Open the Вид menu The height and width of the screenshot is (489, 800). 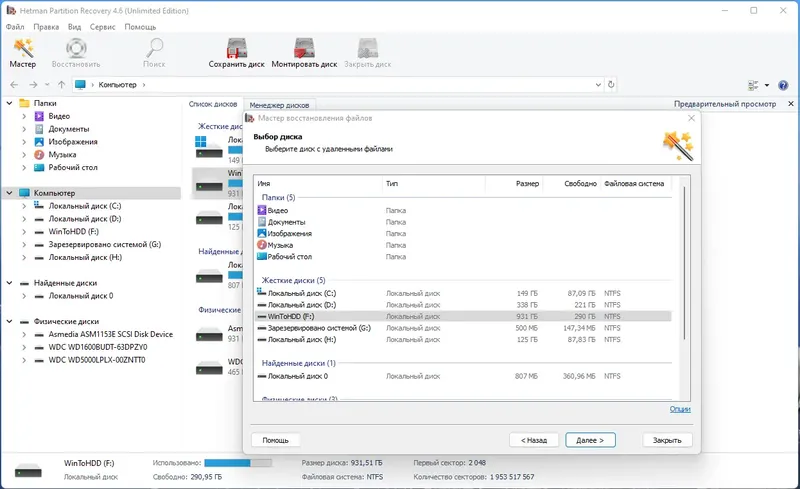pos(74,27)
